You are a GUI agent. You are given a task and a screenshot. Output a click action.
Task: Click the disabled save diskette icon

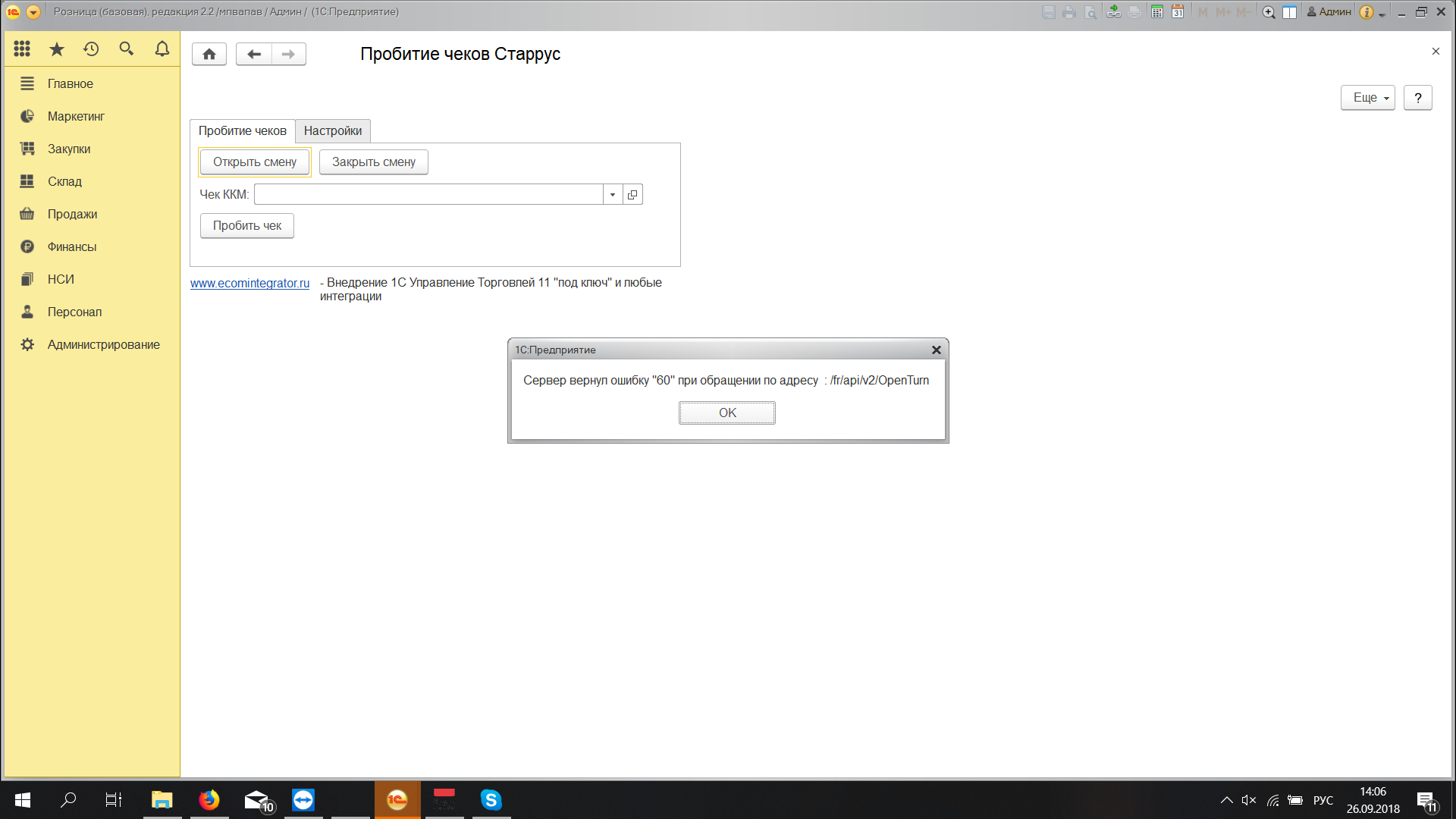tap(1049, 12)
